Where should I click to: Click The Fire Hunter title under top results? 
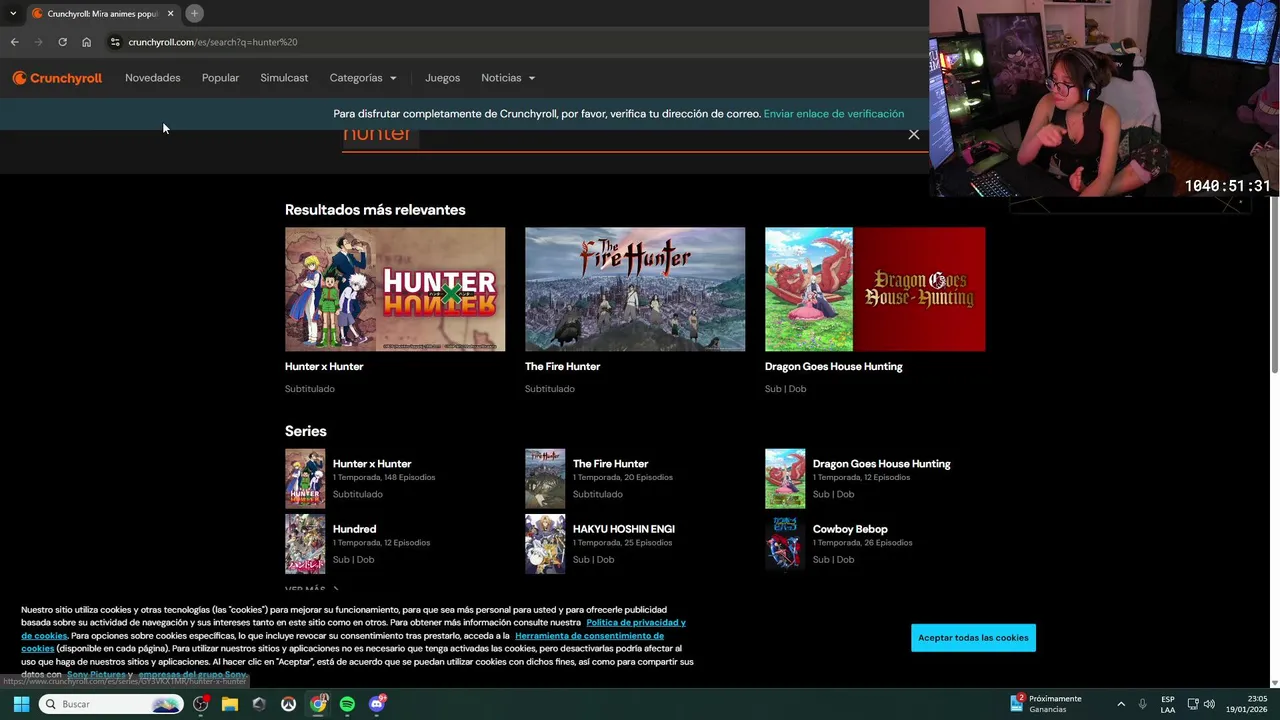562,366
